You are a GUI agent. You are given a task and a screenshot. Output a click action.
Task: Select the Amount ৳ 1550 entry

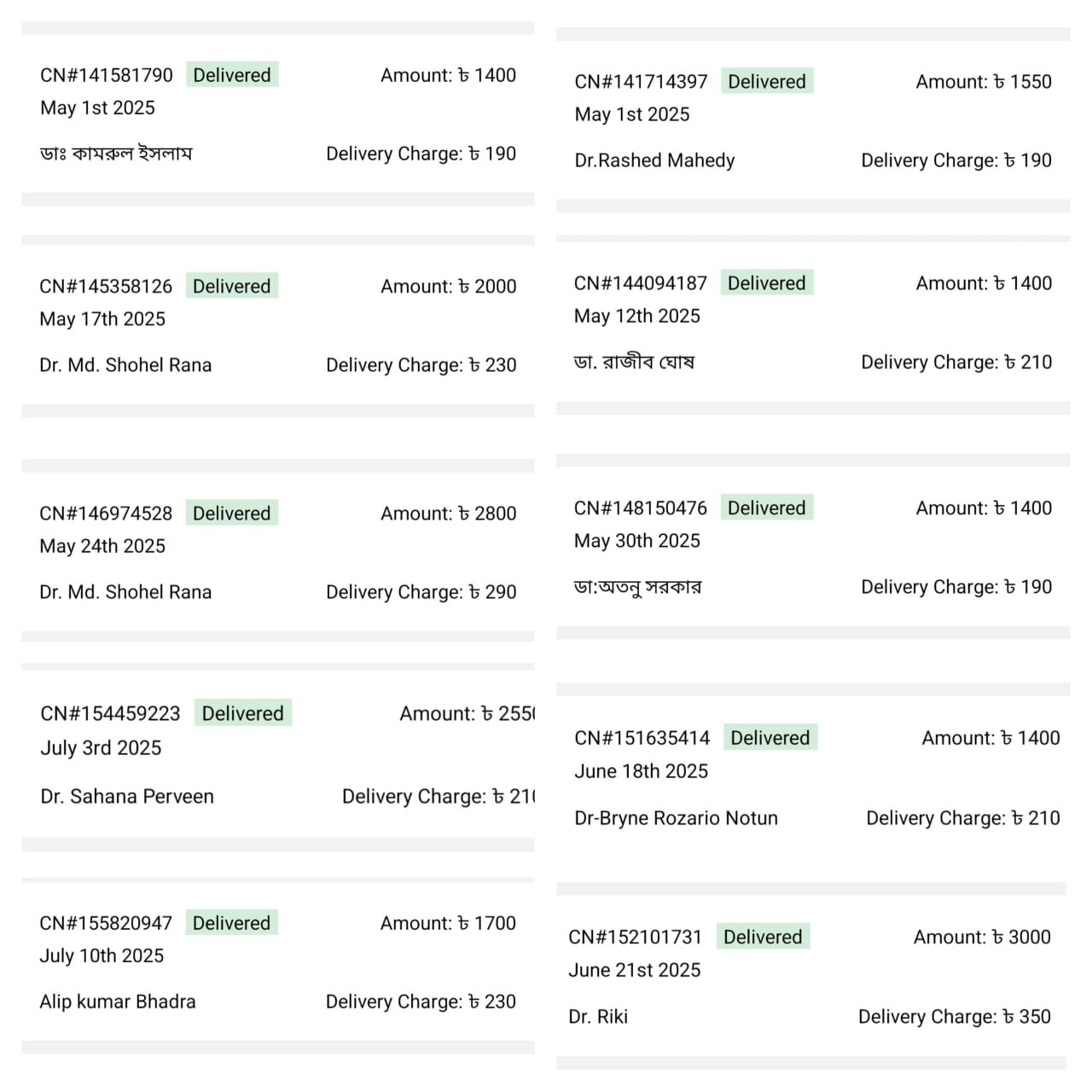point(983,82)
